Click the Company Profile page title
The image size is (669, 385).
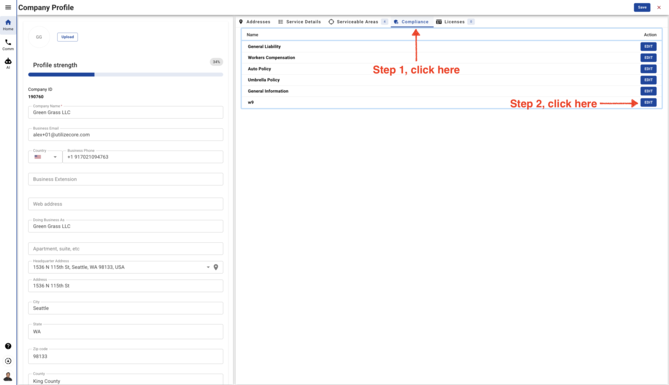pyautogui.click(x=46, y=8)
